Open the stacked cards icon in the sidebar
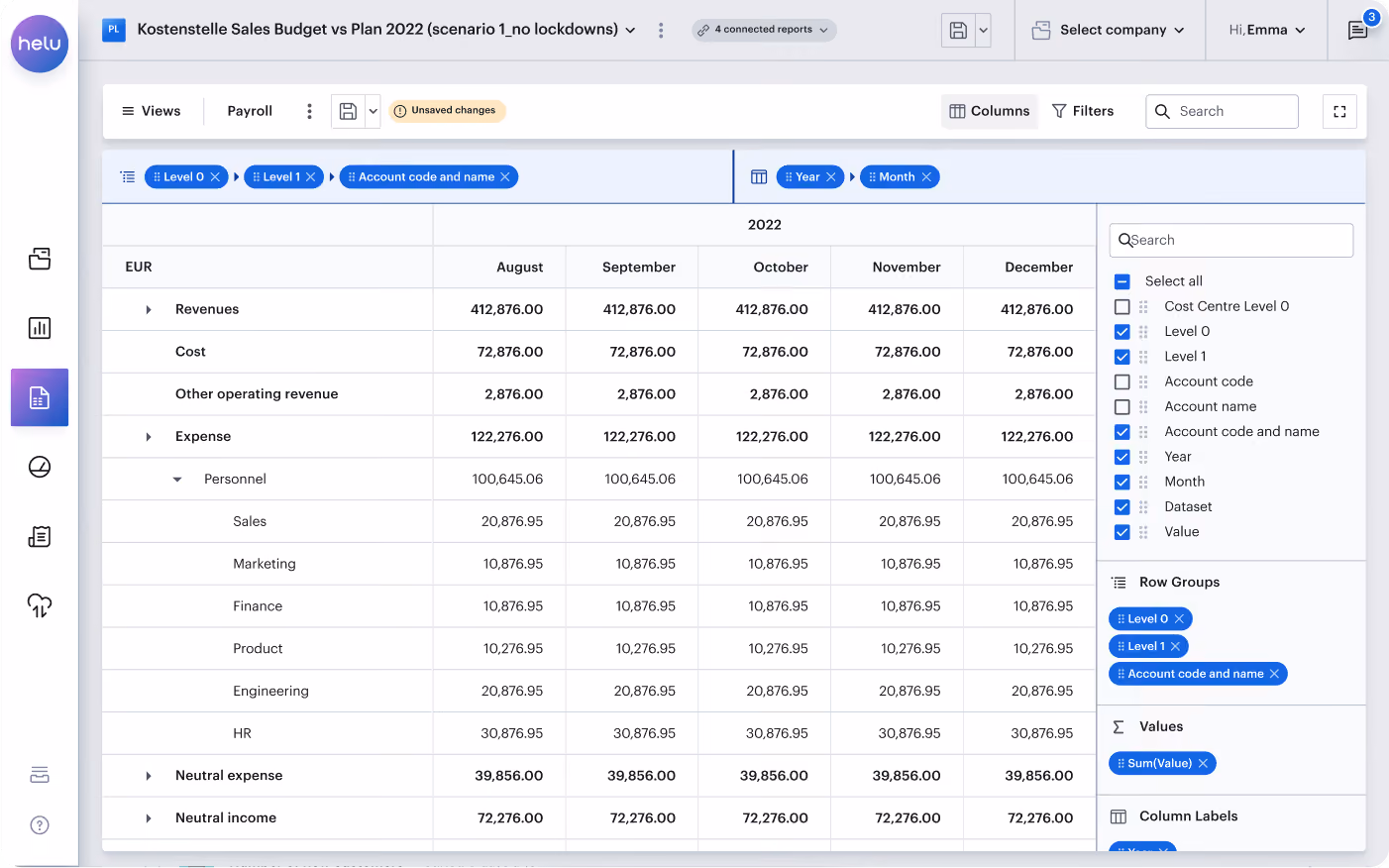Image resolution: width=1389 pixels, height=868 pixels. click(x=40, y=775)
